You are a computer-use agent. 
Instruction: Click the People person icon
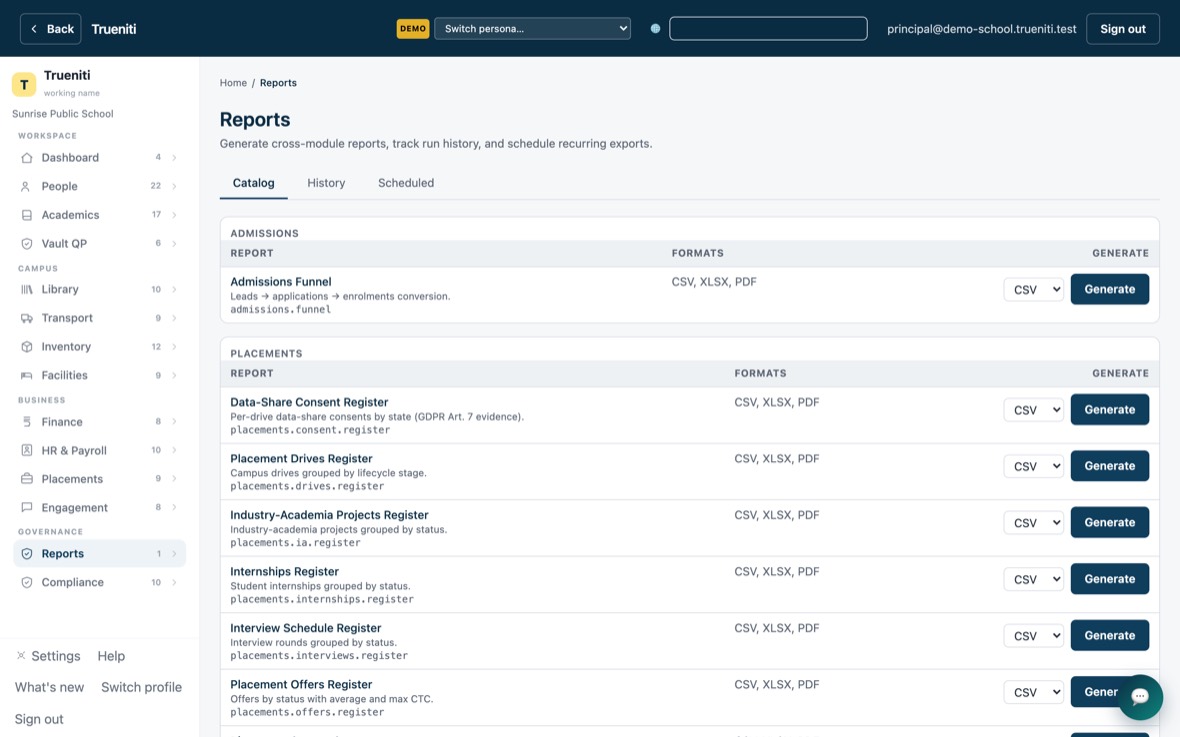[26, 186]
